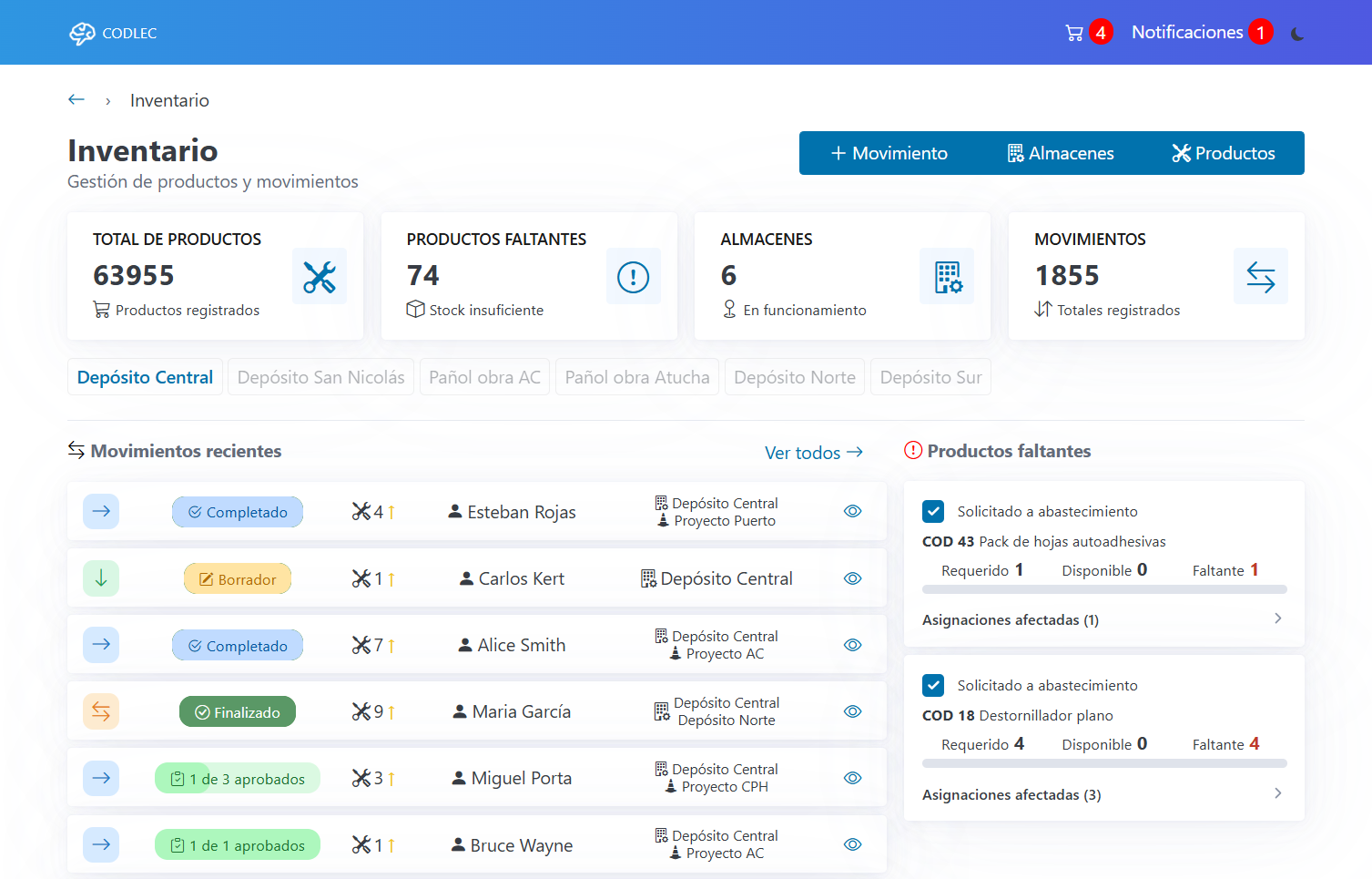The height and width of the screenshot is (879, 1372).
Task: Click the building icon in Almacenes card
Action: point(947,276)
